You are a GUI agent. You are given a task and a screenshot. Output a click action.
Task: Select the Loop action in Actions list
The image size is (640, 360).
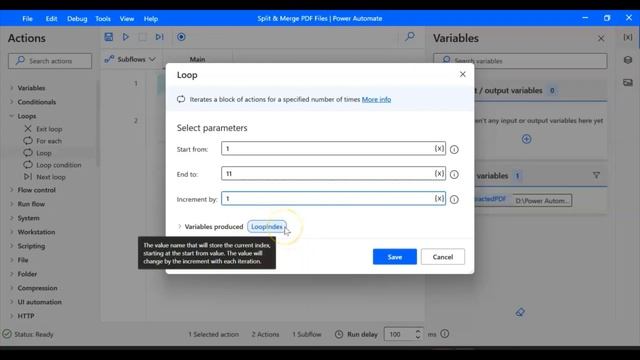tap(38, 153)
